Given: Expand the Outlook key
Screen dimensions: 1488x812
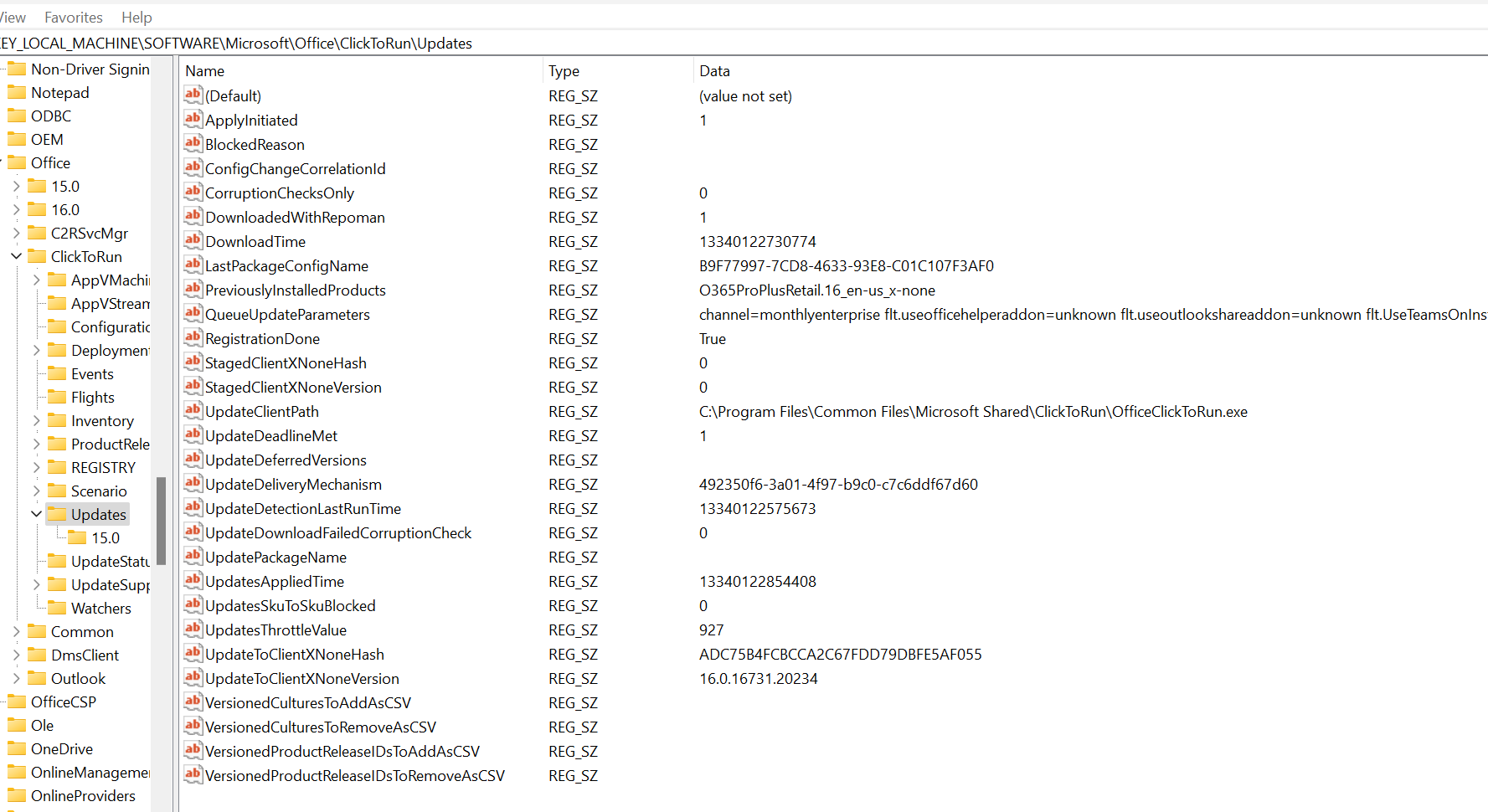Looking at the screenshot, I should coord(16,678).
